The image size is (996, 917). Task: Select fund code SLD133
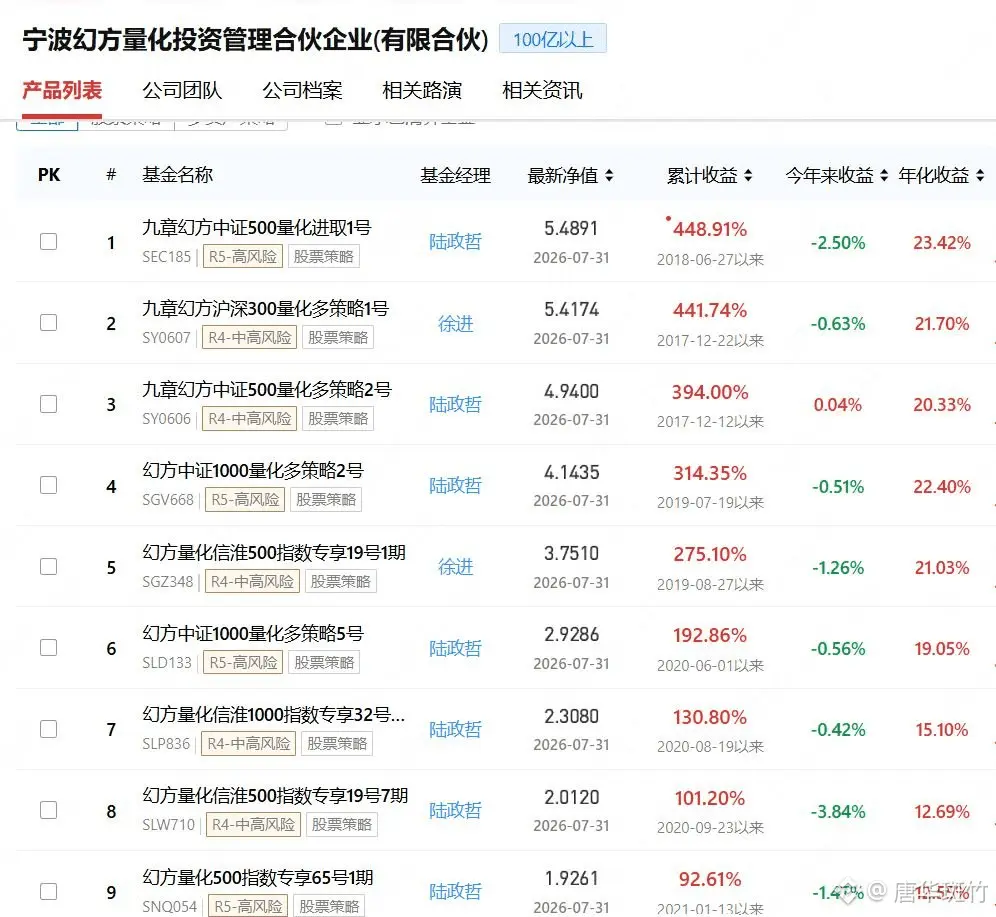[166, 663]
